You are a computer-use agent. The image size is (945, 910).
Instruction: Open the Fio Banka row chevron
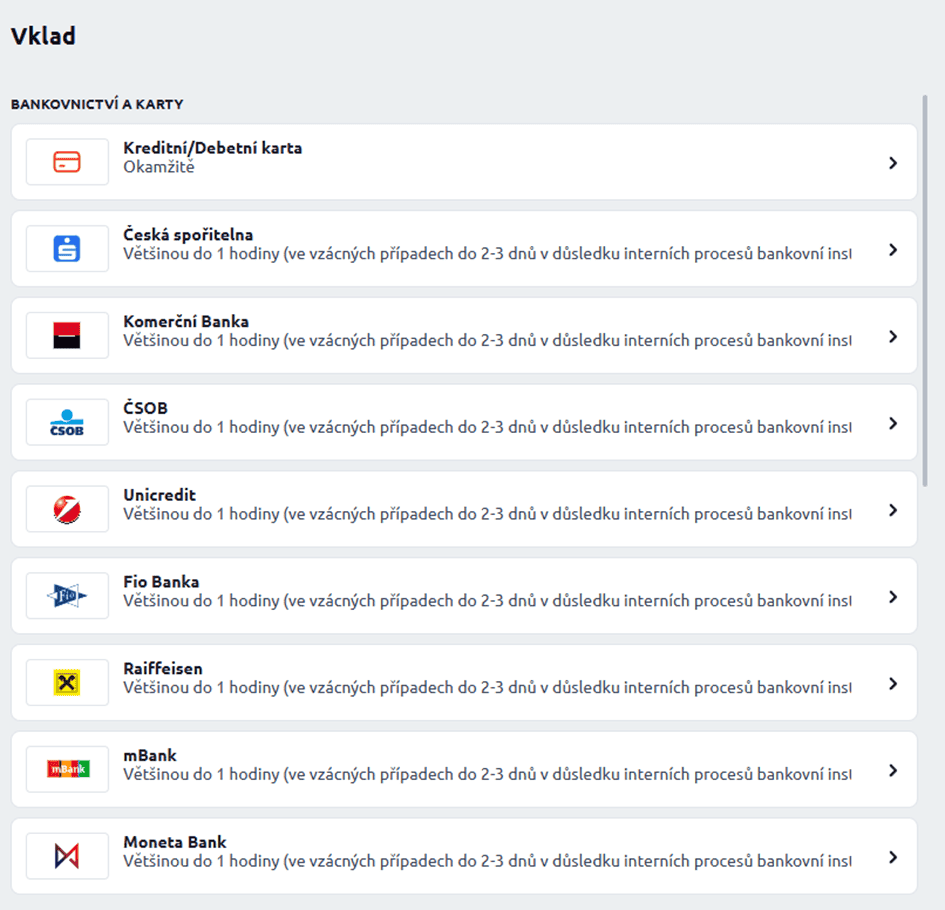tap(893, 597)
